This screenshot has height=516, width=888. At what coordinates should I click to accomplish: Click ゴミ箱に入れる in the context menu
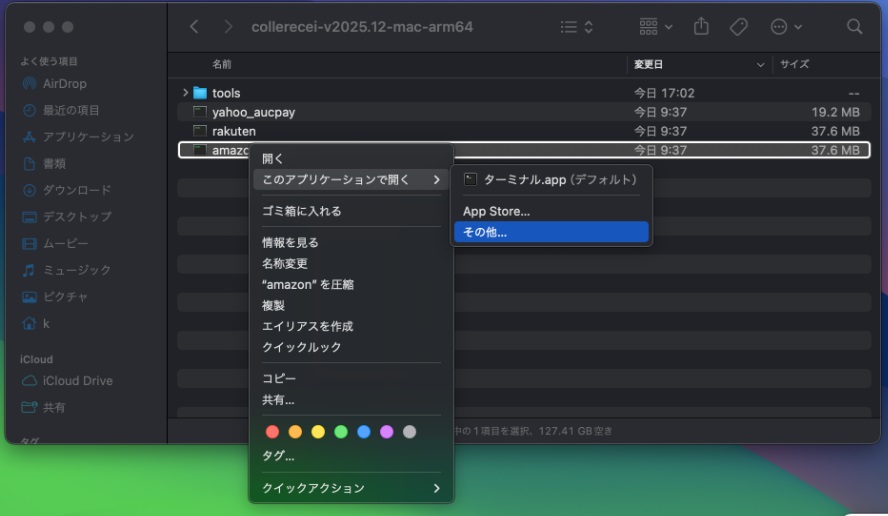click(301, 211)
